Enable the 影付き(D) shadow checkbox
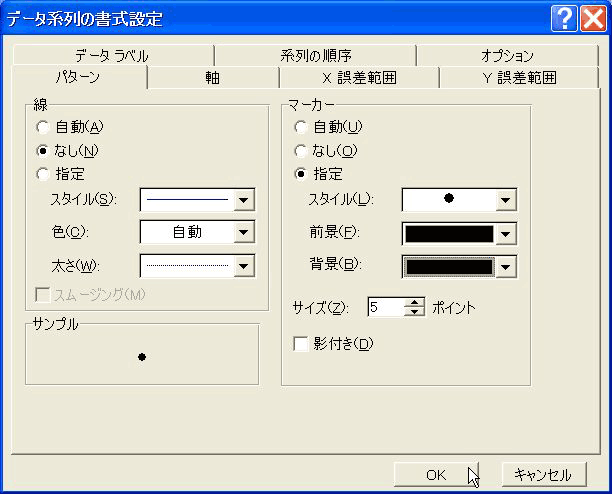The height and width of the screenshot is (494, 612). pos(300,344)
